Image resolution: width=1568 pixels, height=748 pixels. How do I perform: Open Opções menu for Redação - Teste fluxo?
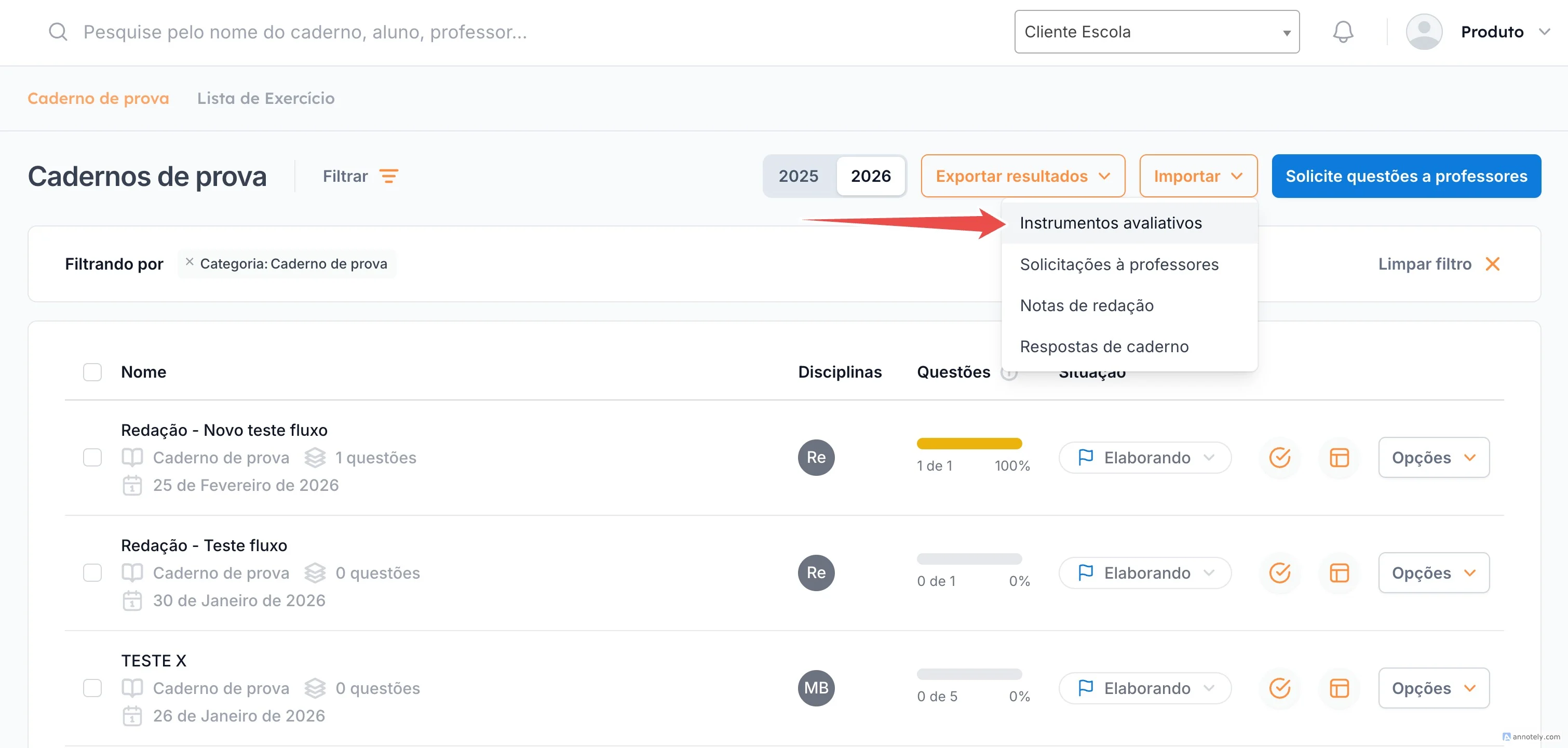pyautogui.click(x=1434, y=572)
